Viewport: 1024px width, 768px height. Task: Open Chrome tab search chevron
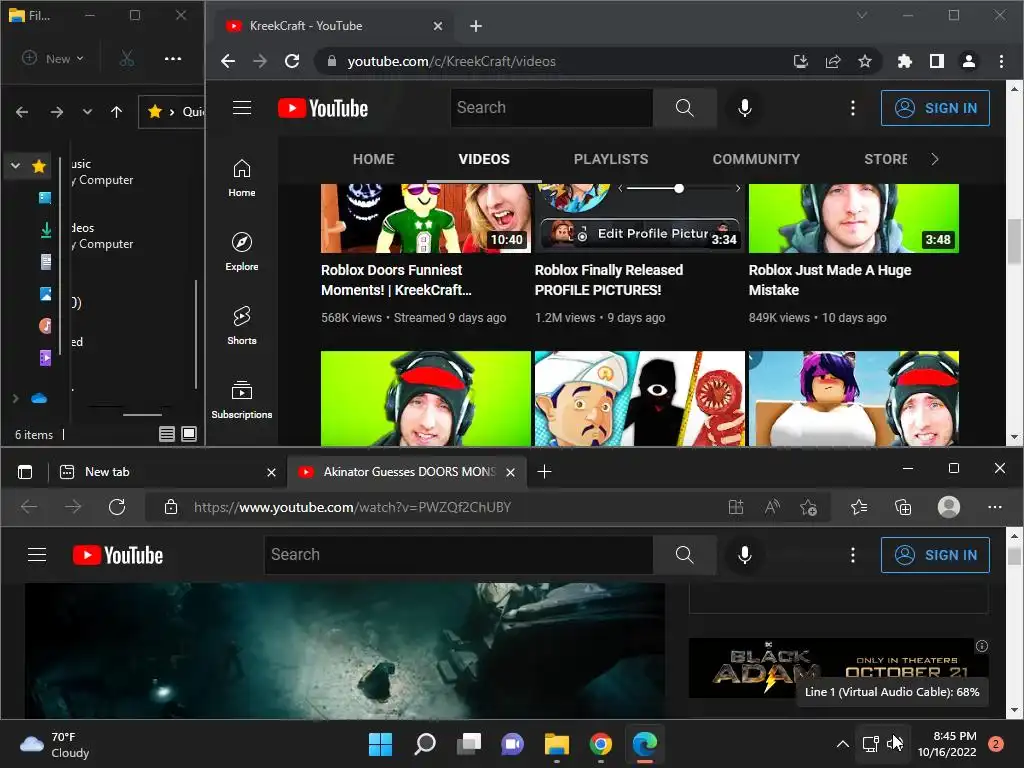pos(862,16)
